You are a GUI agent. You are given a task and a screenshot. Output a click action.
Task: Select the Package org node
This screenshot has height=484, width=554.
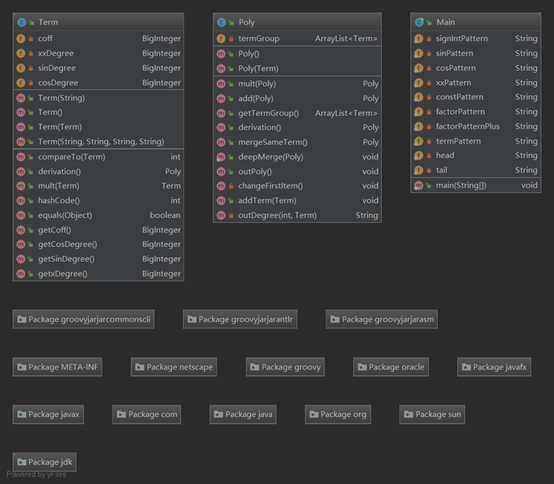[338, 414]
